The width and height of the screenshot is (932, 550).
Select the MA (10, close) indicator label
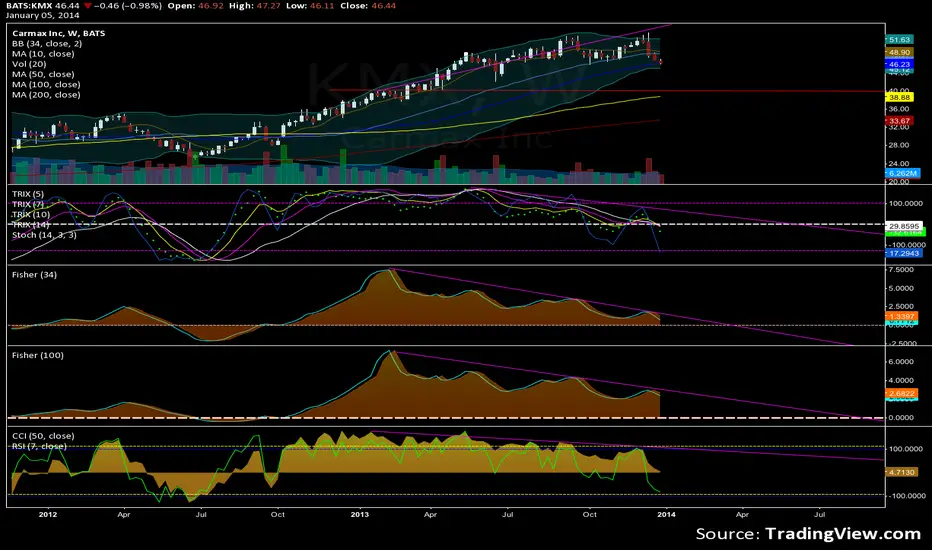coord(43,54)
